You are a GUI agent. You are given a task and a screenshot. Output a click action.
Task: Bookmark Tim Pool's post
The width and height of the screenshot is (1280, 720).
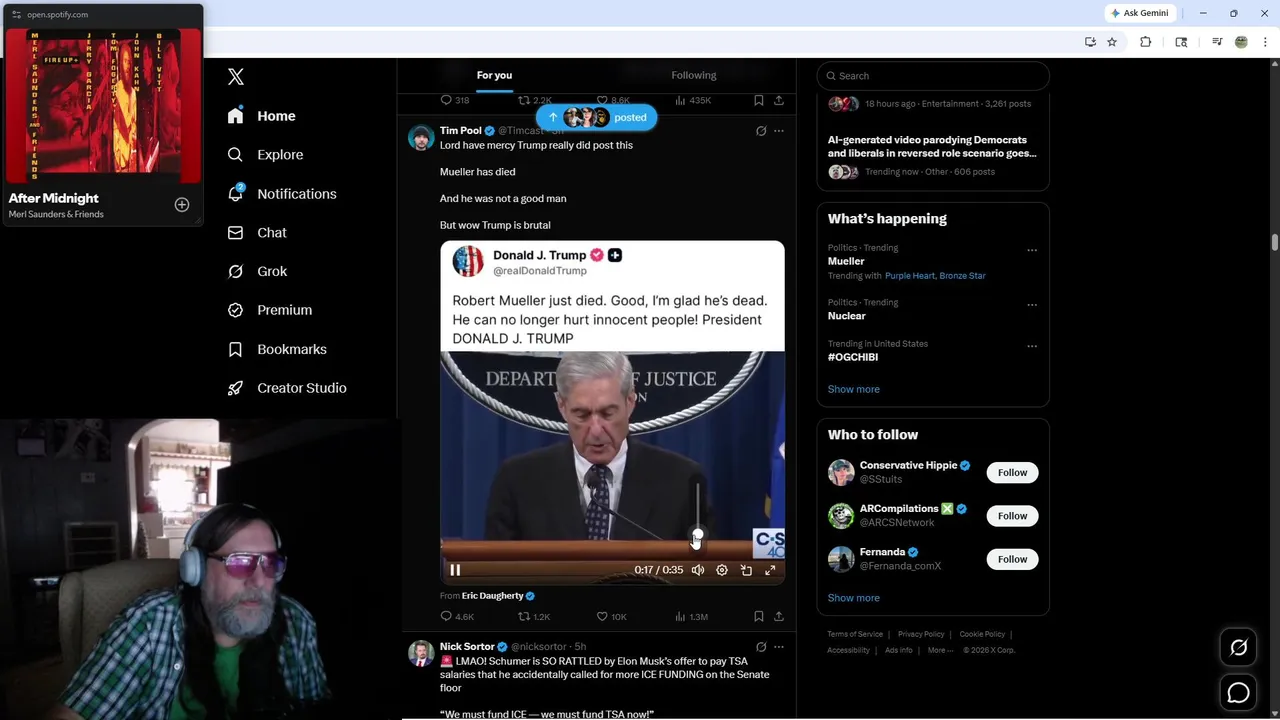click(x=759, y=617)
